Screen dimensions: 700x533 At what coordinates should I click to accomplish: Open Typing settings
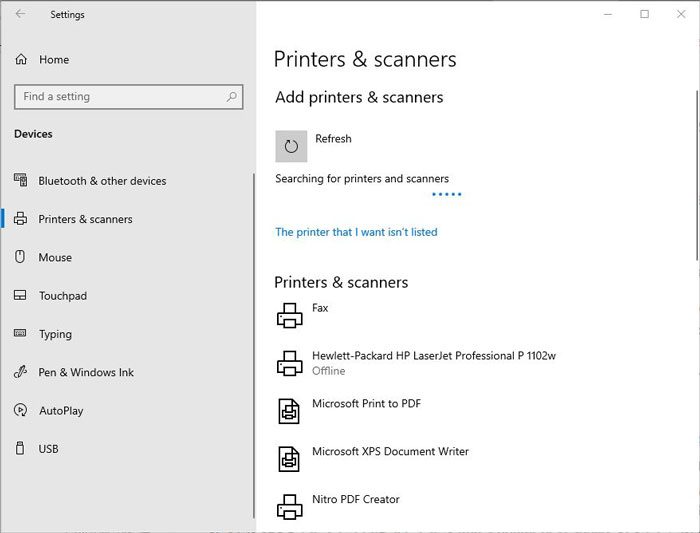pyautogui.click(x=43, y=334)
